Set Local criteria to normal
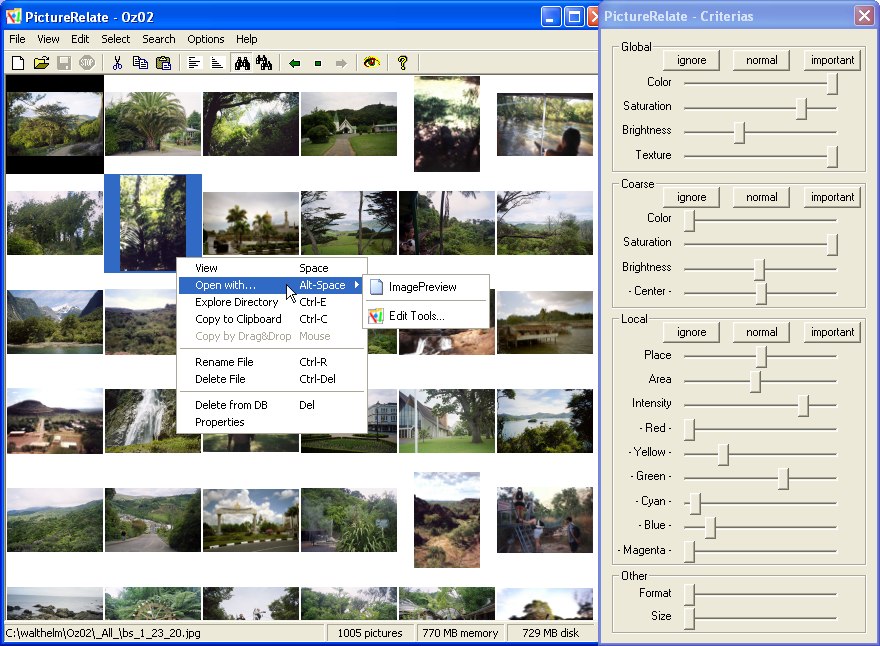880x646 pixels. click(761, 332)
